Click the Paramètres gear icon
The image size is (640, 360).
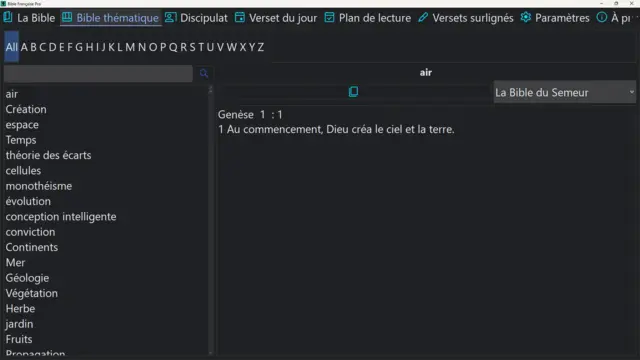pyautogui.click(x=526, y=18)
